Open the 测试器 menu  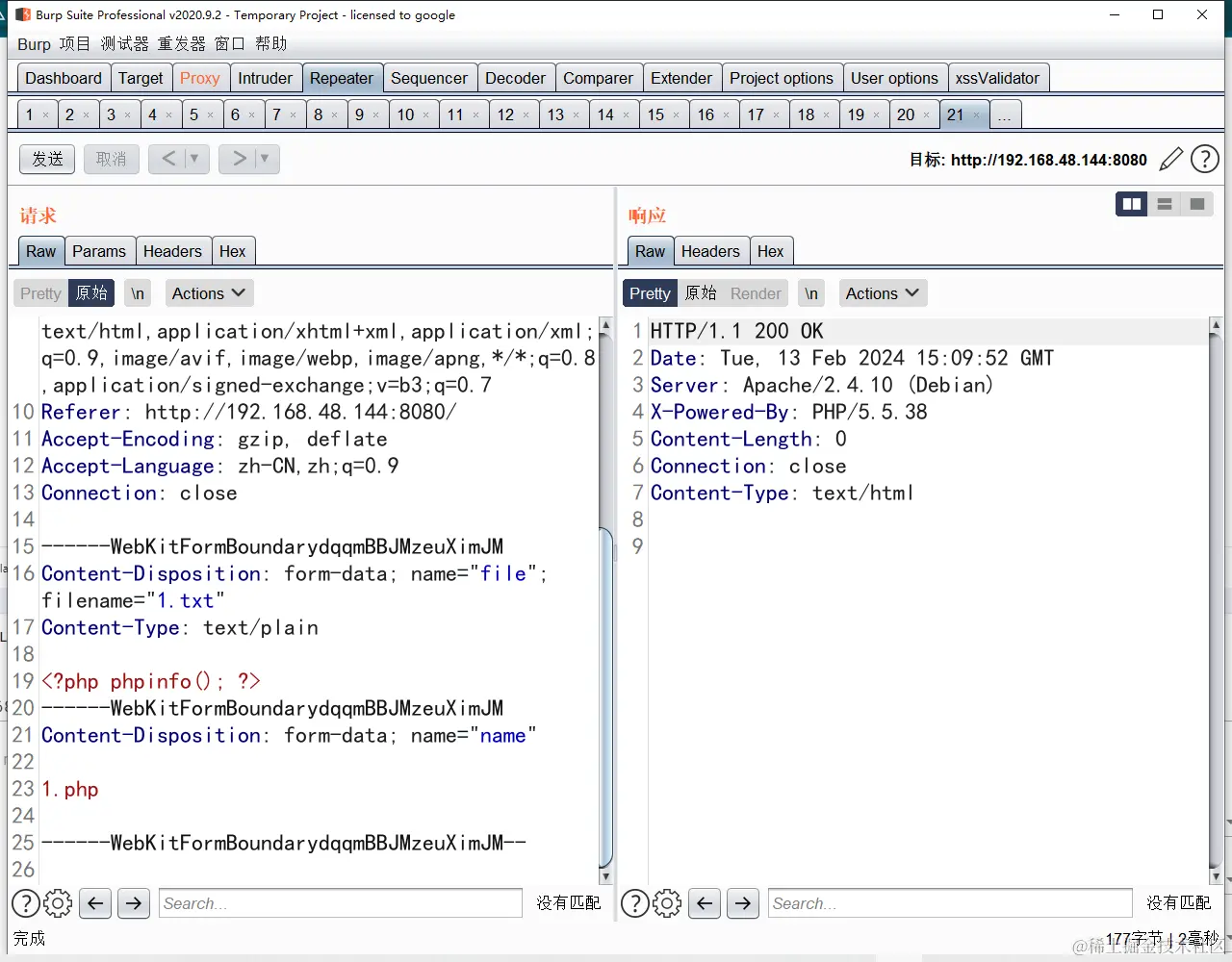coord(125,44)
